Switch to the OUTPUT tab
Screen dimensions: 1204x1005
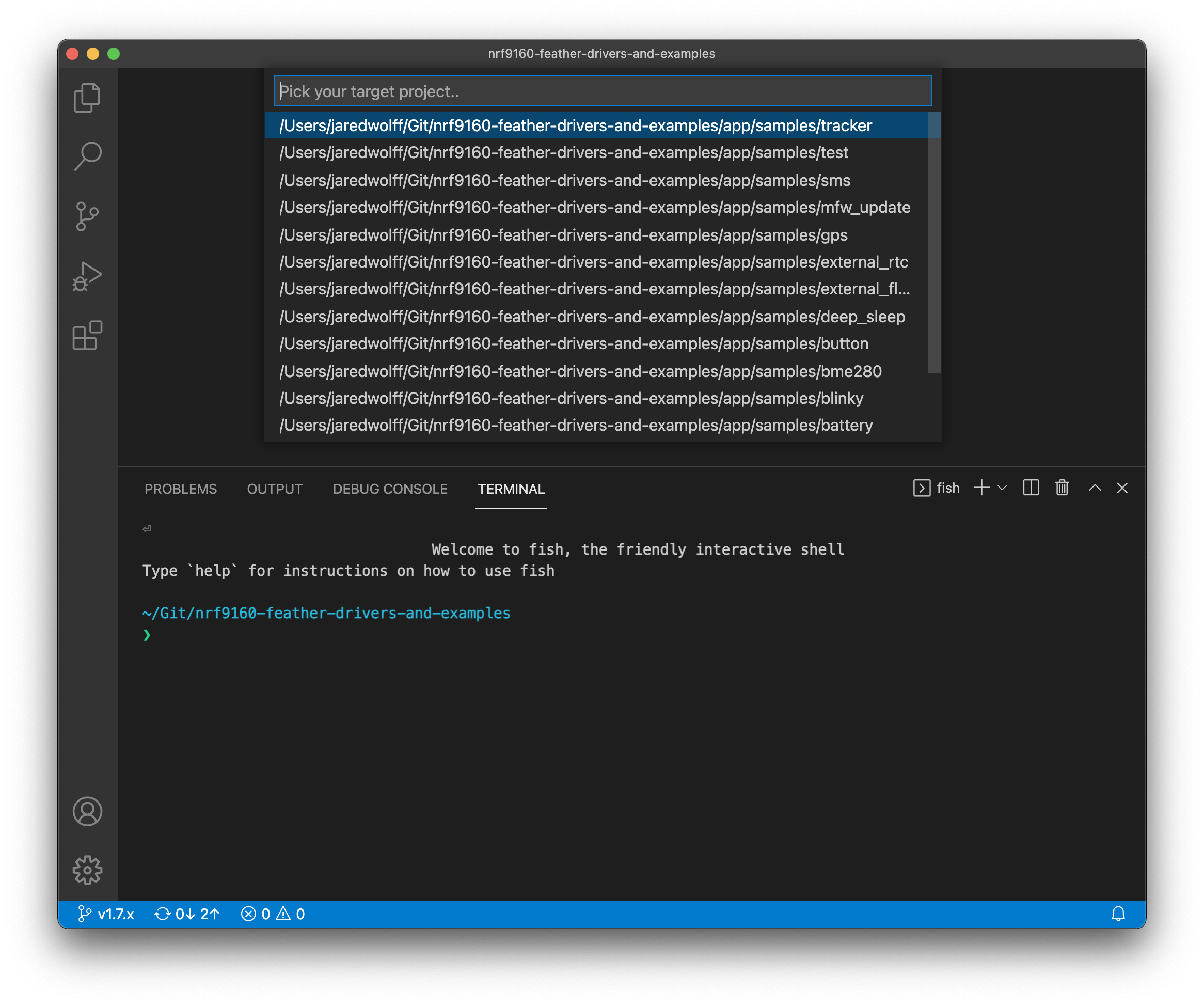275,489
